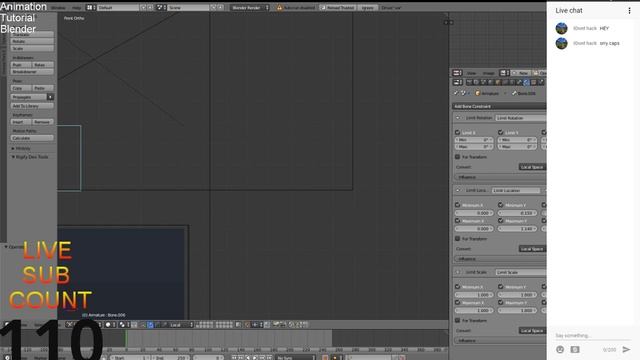The height and width of the screenshot is (360, 640).
Task: Click the pose Copy button
Action: pos(21,88)
